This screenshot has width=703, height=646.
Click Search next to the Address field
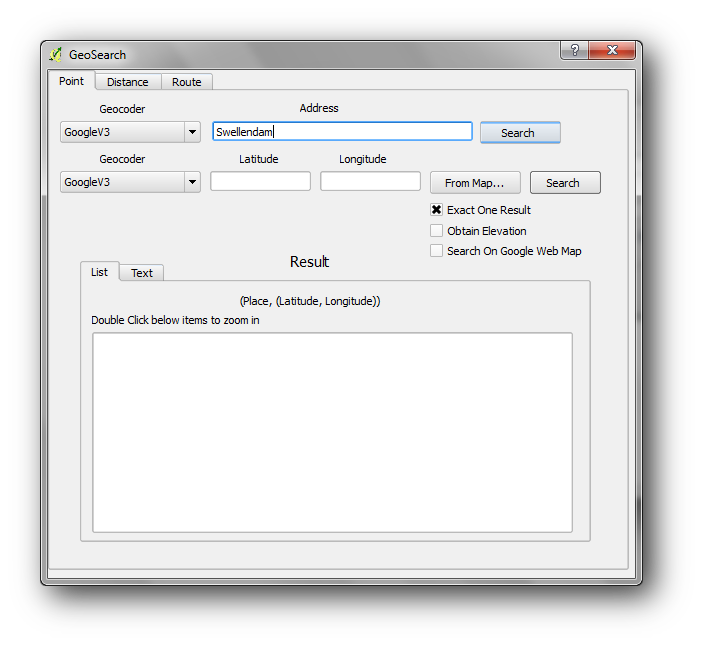pos(520,133)
